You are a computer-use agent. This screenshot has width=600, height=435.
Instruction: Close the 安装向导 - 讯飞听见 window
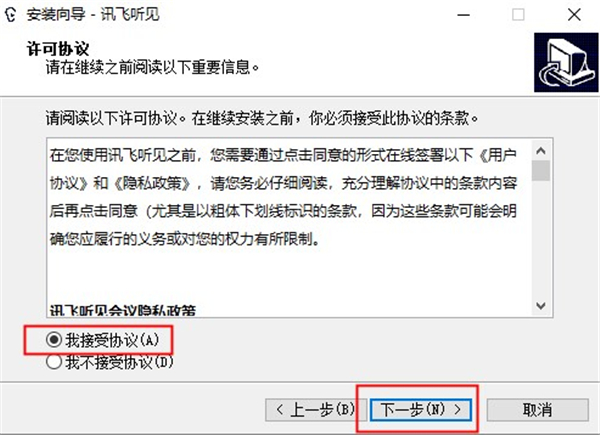(574, 15)
